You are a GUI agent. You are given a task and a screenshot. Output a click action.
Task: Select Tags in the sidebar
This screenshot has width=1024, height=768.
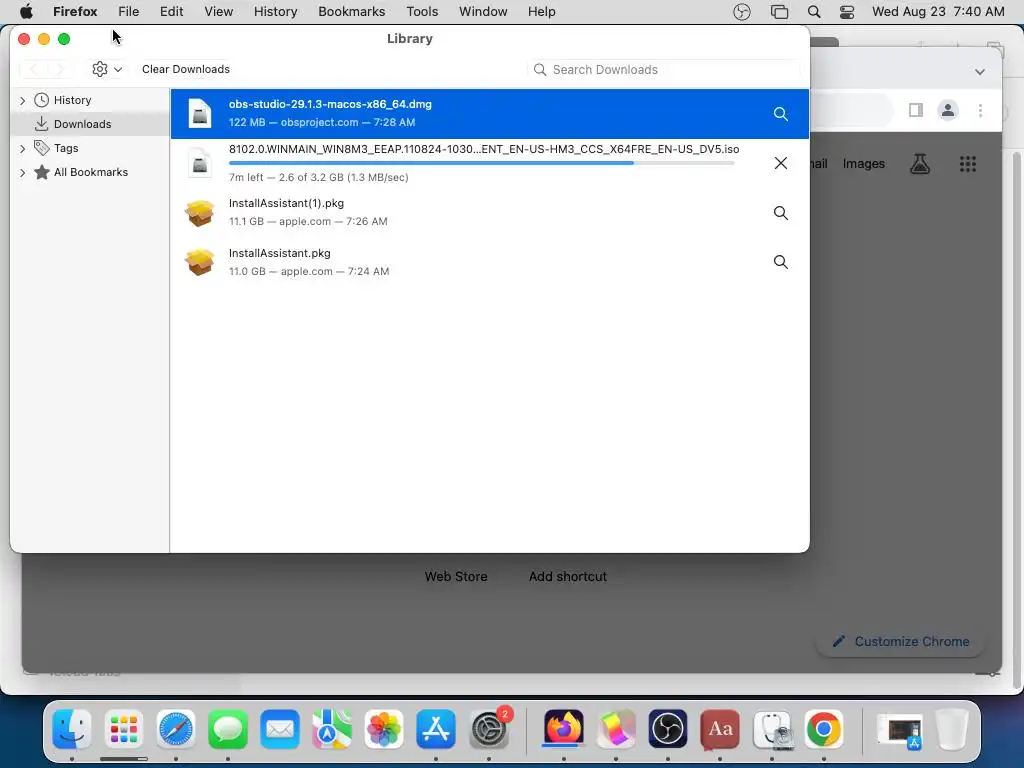pos(66,148)
